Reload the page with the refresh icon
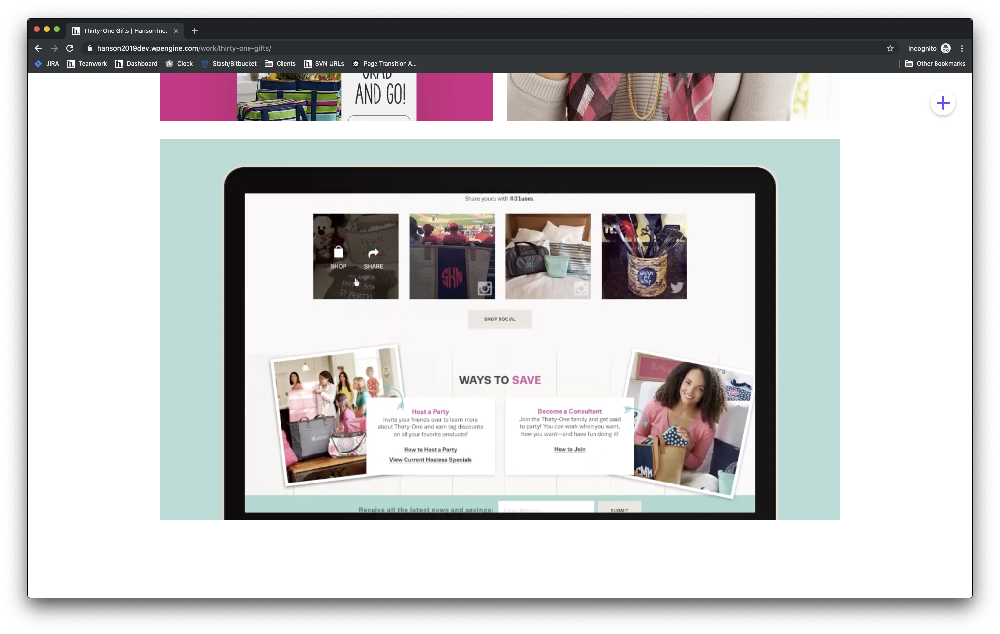This screenshot has width=1000, height=634. 70,48
